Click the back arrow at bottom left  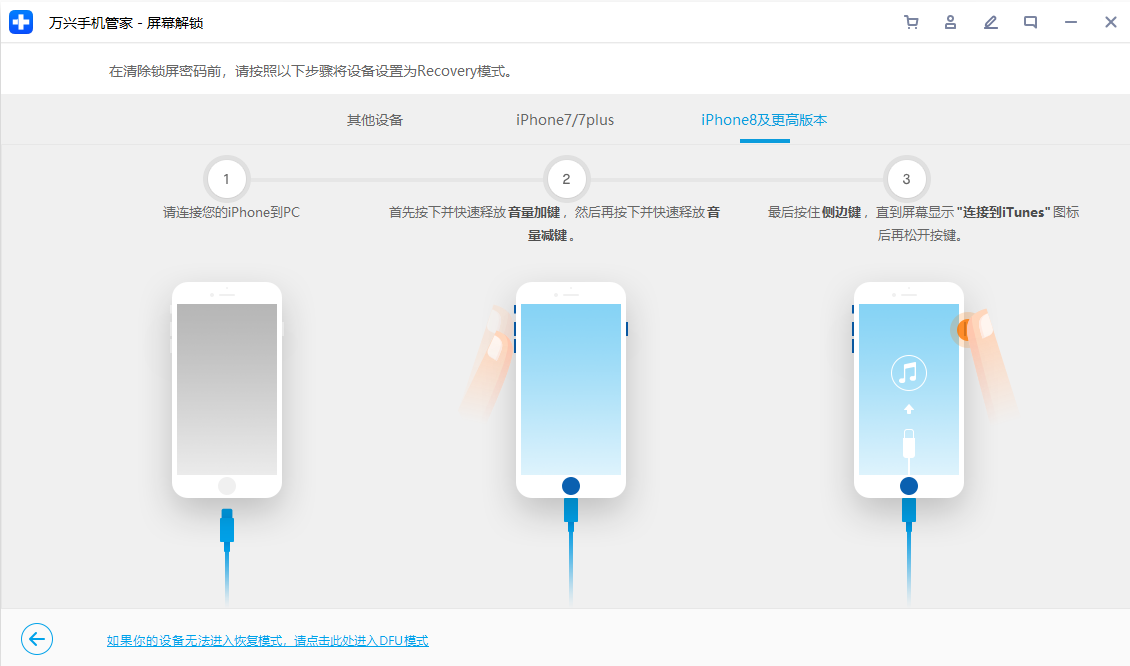(37, 639)
